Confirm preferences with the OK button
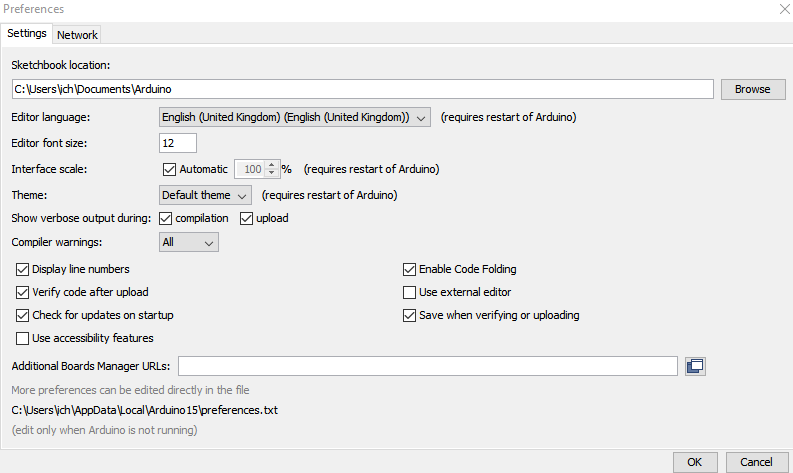The width and height of the screenshot is (793, 473). [695, 462]
